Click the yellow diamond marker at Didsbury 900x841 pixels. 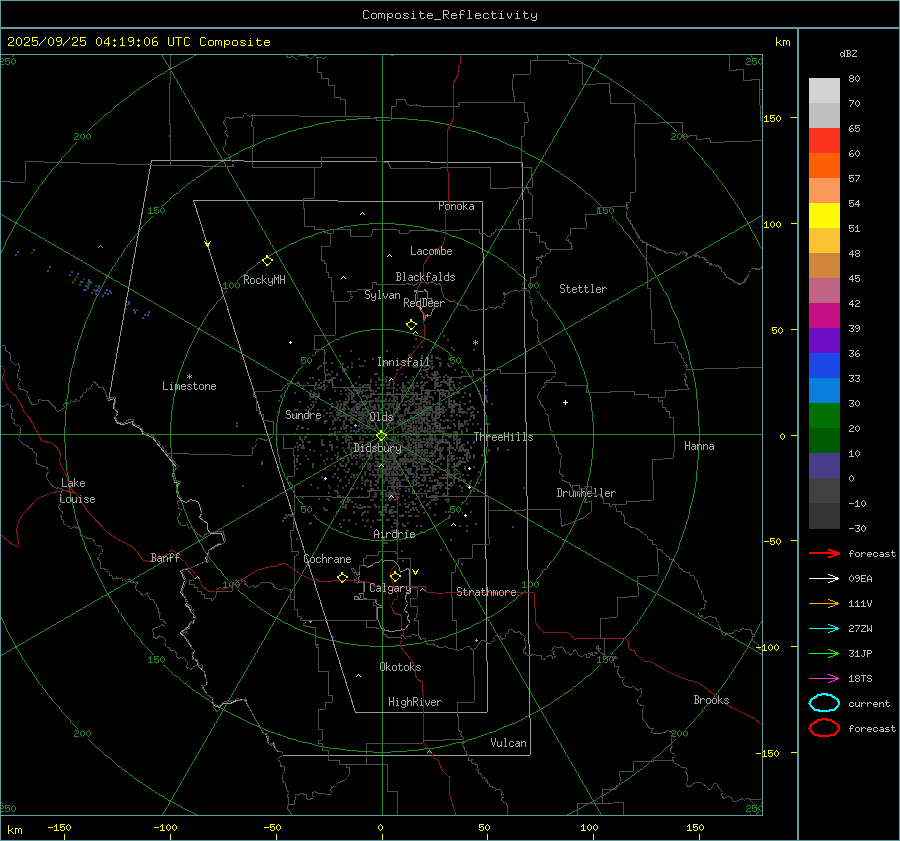coord(381,435)
